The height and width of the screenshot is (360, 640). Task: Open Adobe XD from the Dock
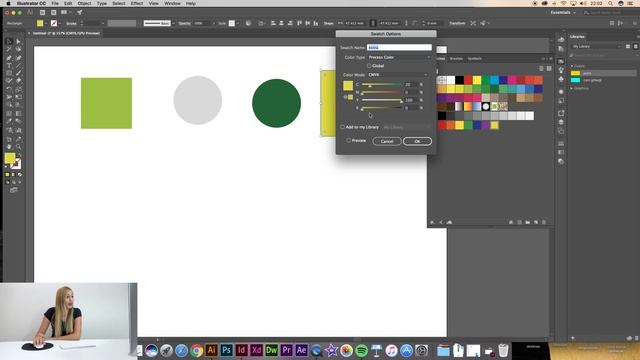[x=256, y=350]
